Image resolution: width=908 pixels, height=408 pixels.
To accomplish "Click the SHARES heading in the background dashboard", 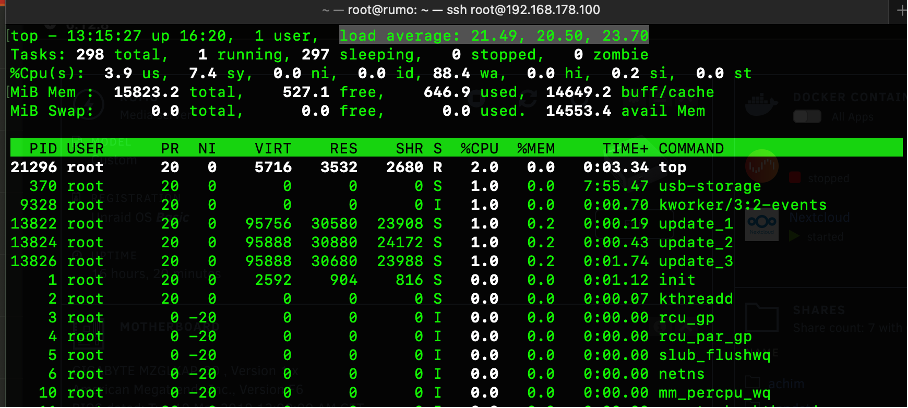I will [x=819, y=310].
